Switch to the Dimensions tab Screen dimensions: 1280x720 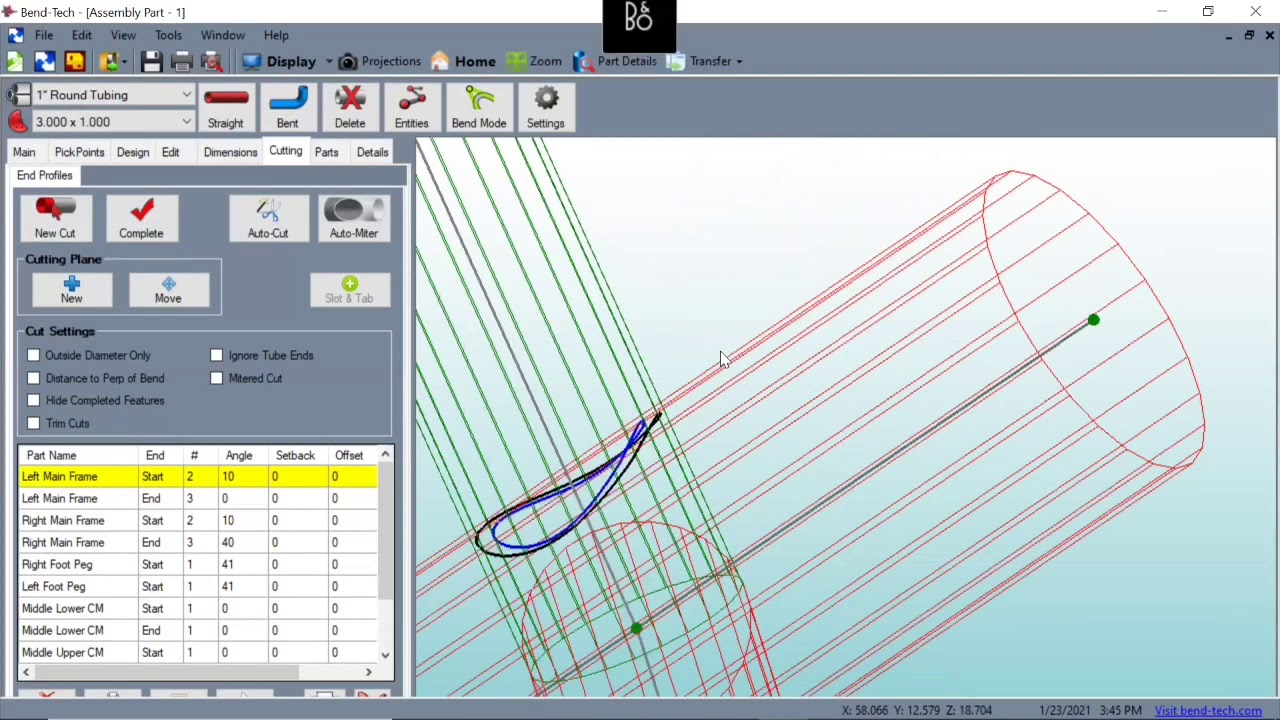tap(230, 152)
